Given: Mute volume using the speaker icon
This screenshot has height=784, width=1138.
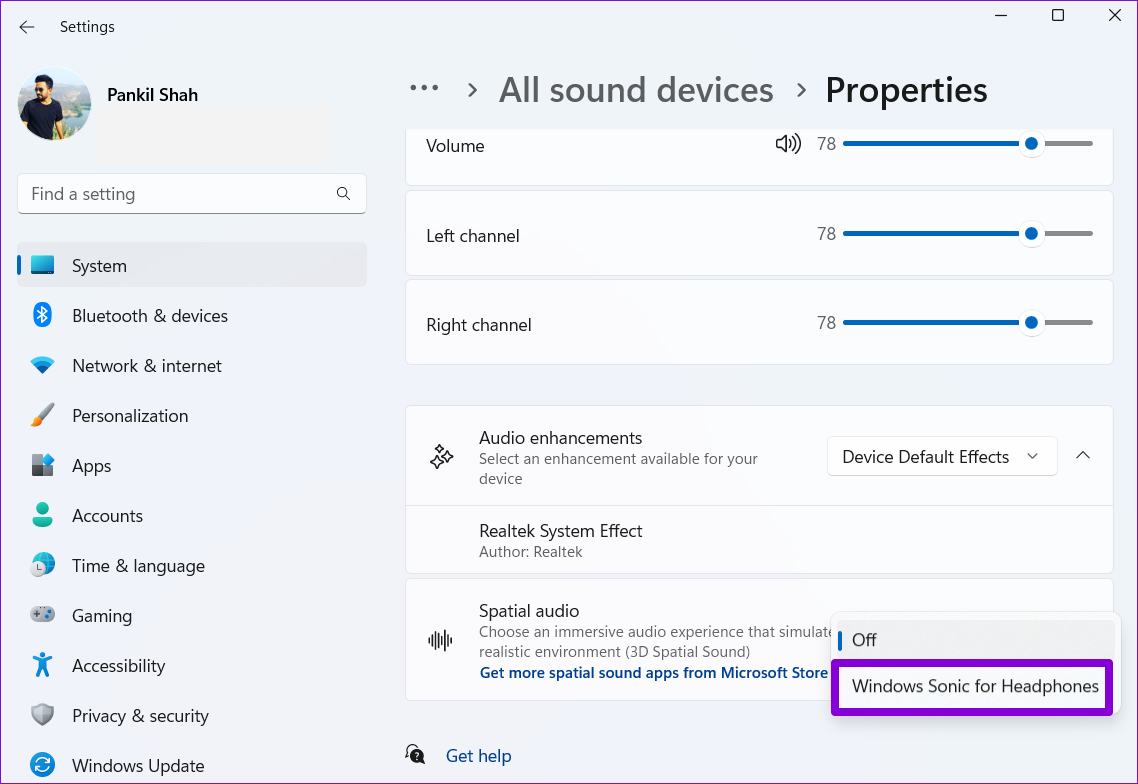Looking at the screenshot, I should click(787, 144).
